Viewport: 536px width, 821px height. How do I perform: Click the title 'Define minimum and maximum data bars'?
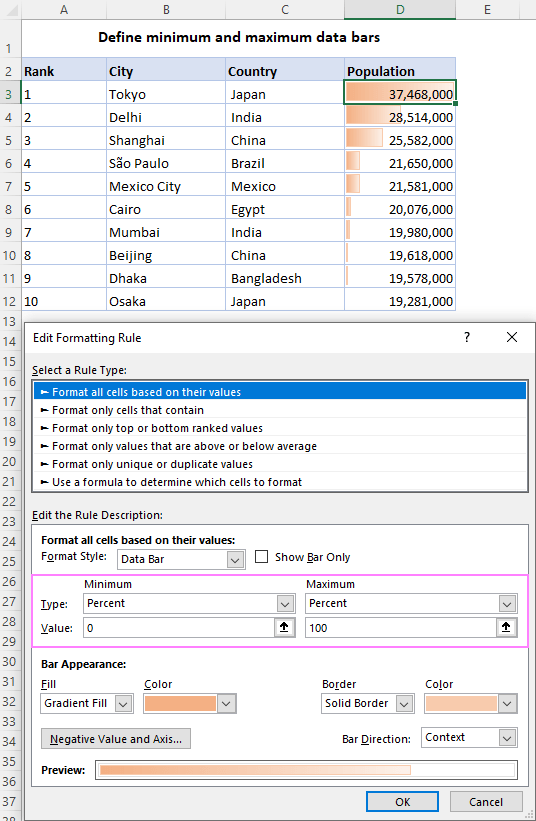coord(239,37)
